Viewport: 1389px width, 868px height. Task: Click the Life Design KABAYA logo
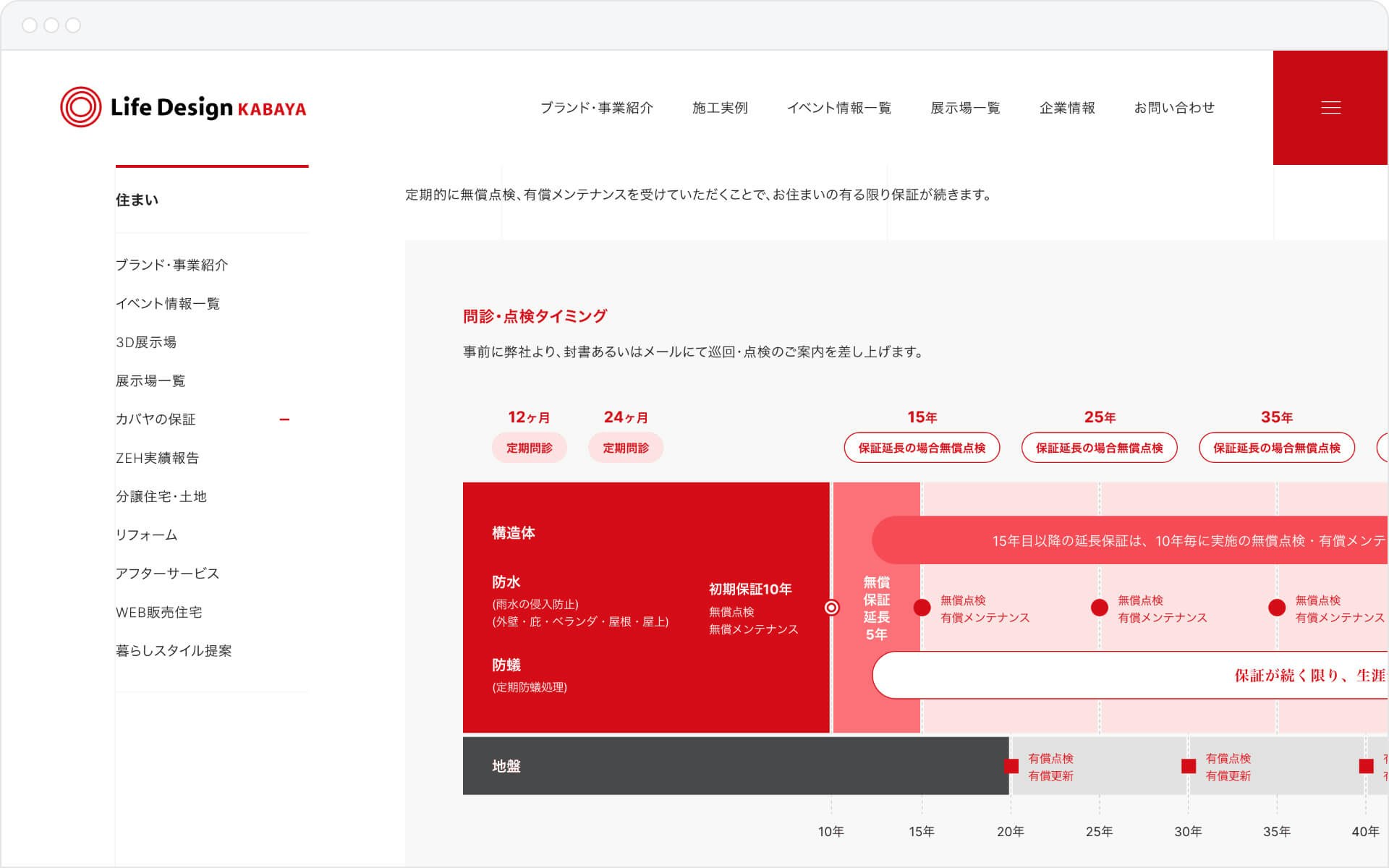coord(183,107)
